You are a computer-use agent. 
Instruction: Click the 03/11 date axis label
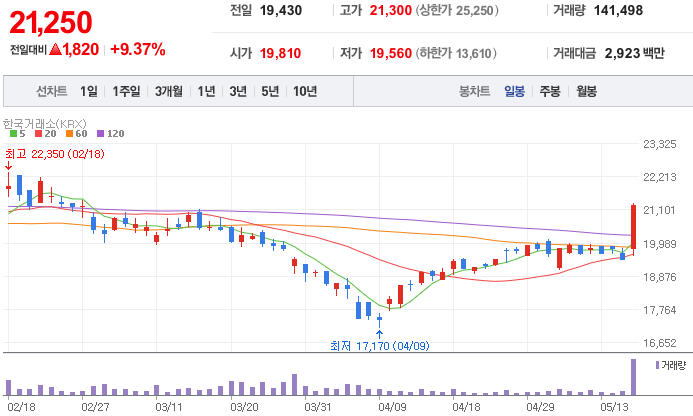click(x=169, y=407)
